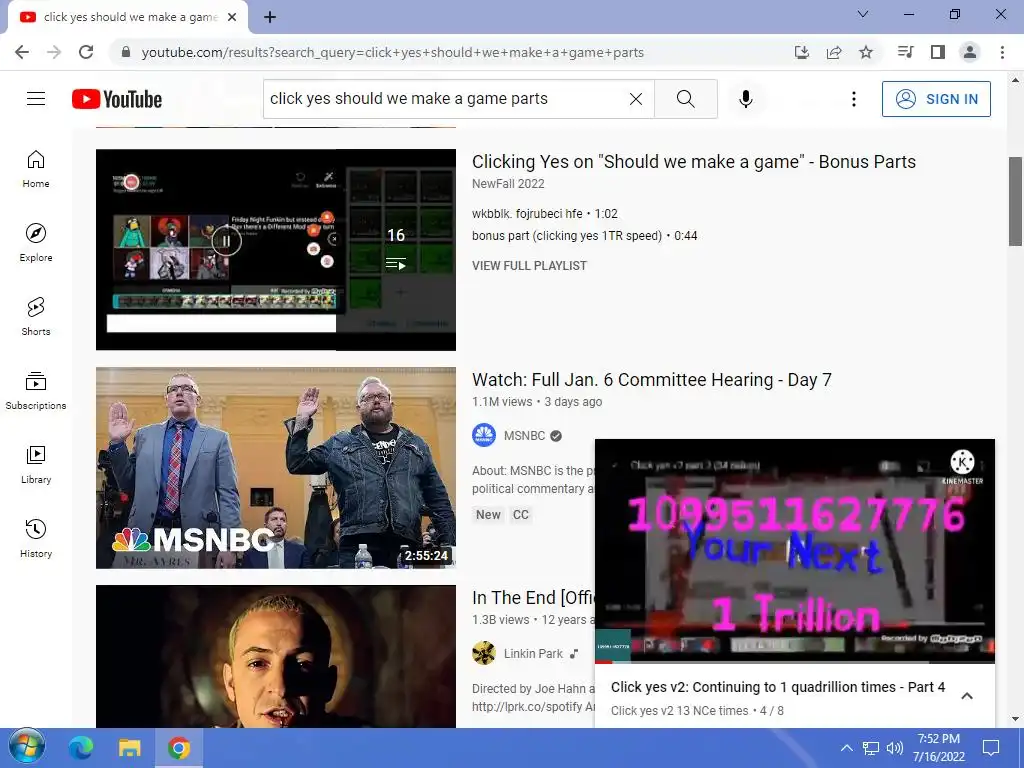The height and width of the screenshot is (768, 1024).
Task: Open Shorts in the sidebar
Action: pyautogui.click(x=36, y=317)
